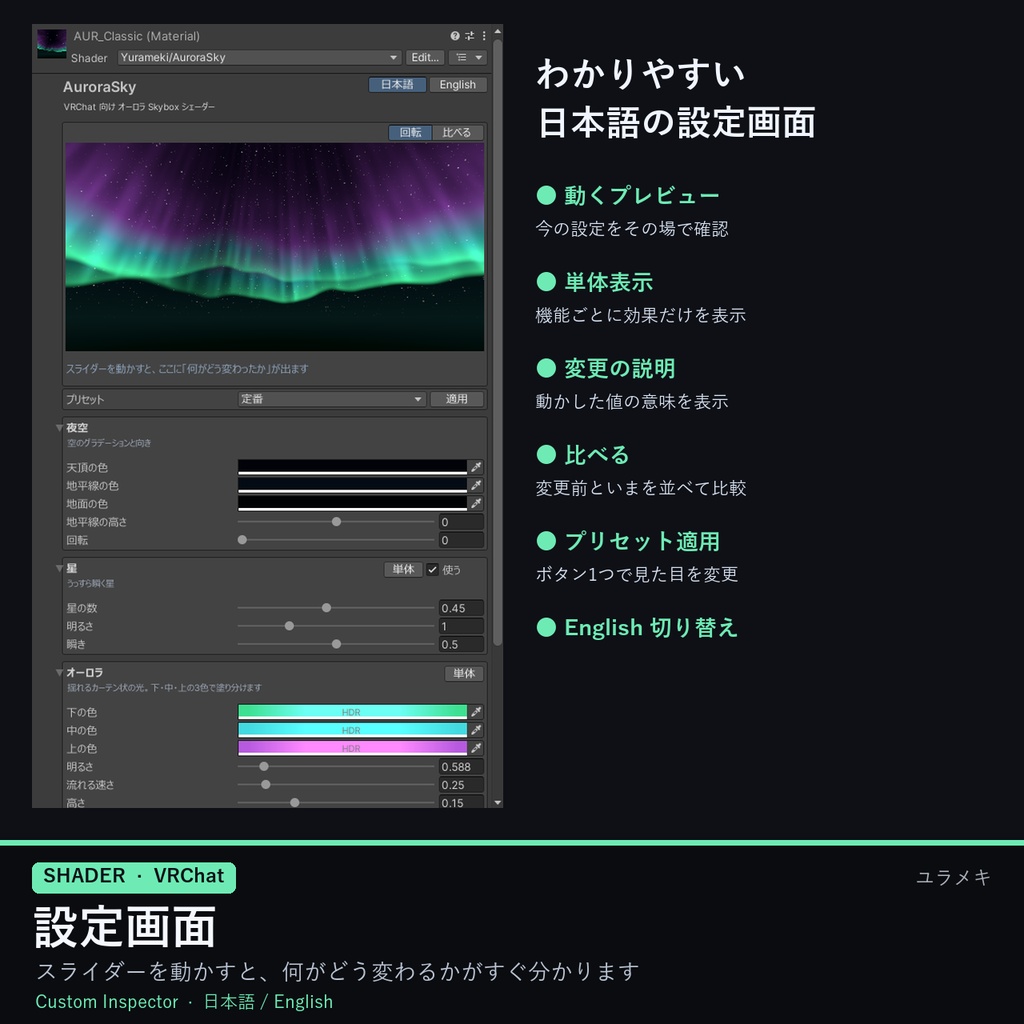Uncheck the 使う checkbox for 星

click(x=432, y=569)
